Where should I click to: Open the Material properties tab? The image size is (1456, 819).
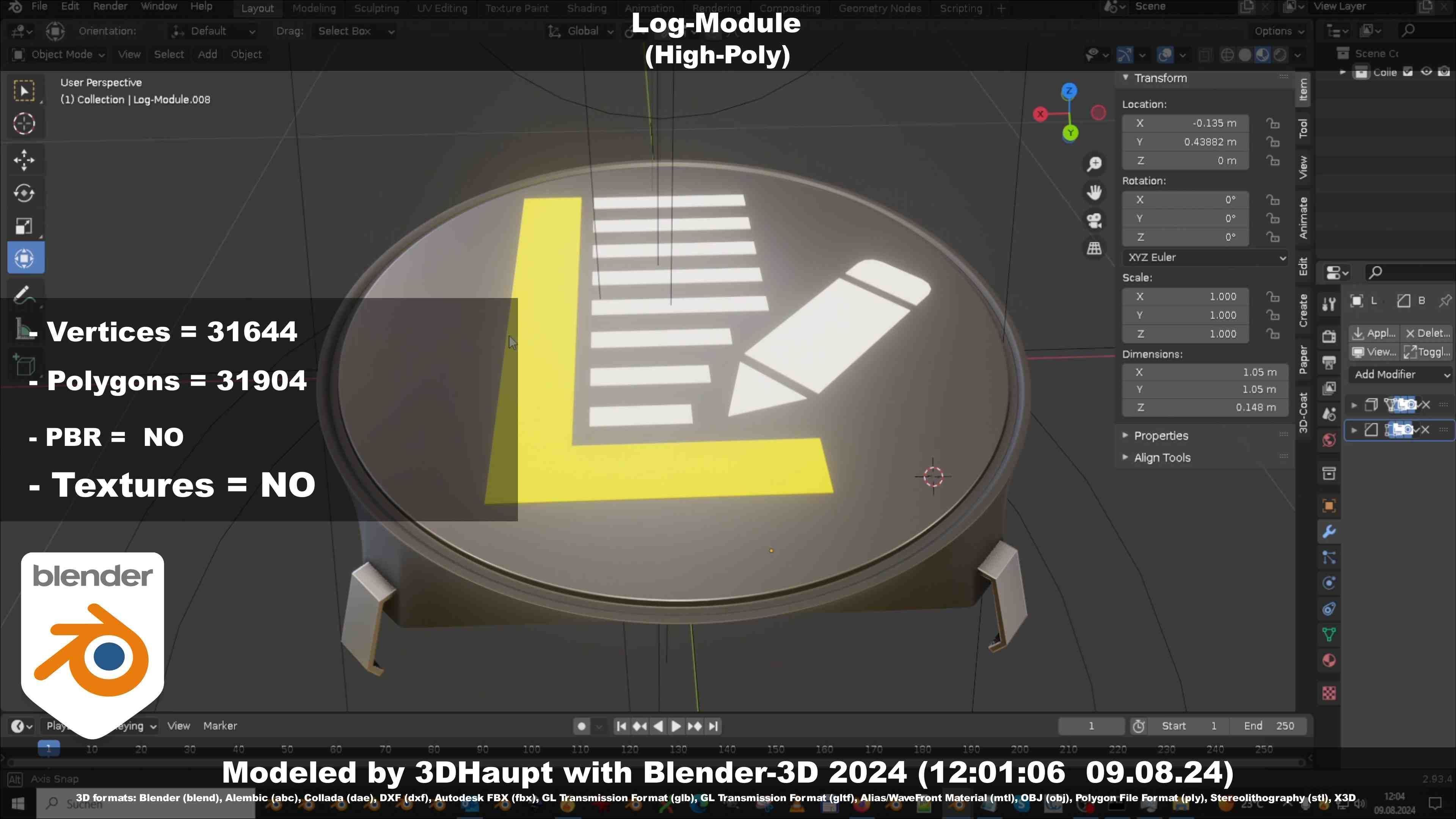click(x=1329, y=661)
